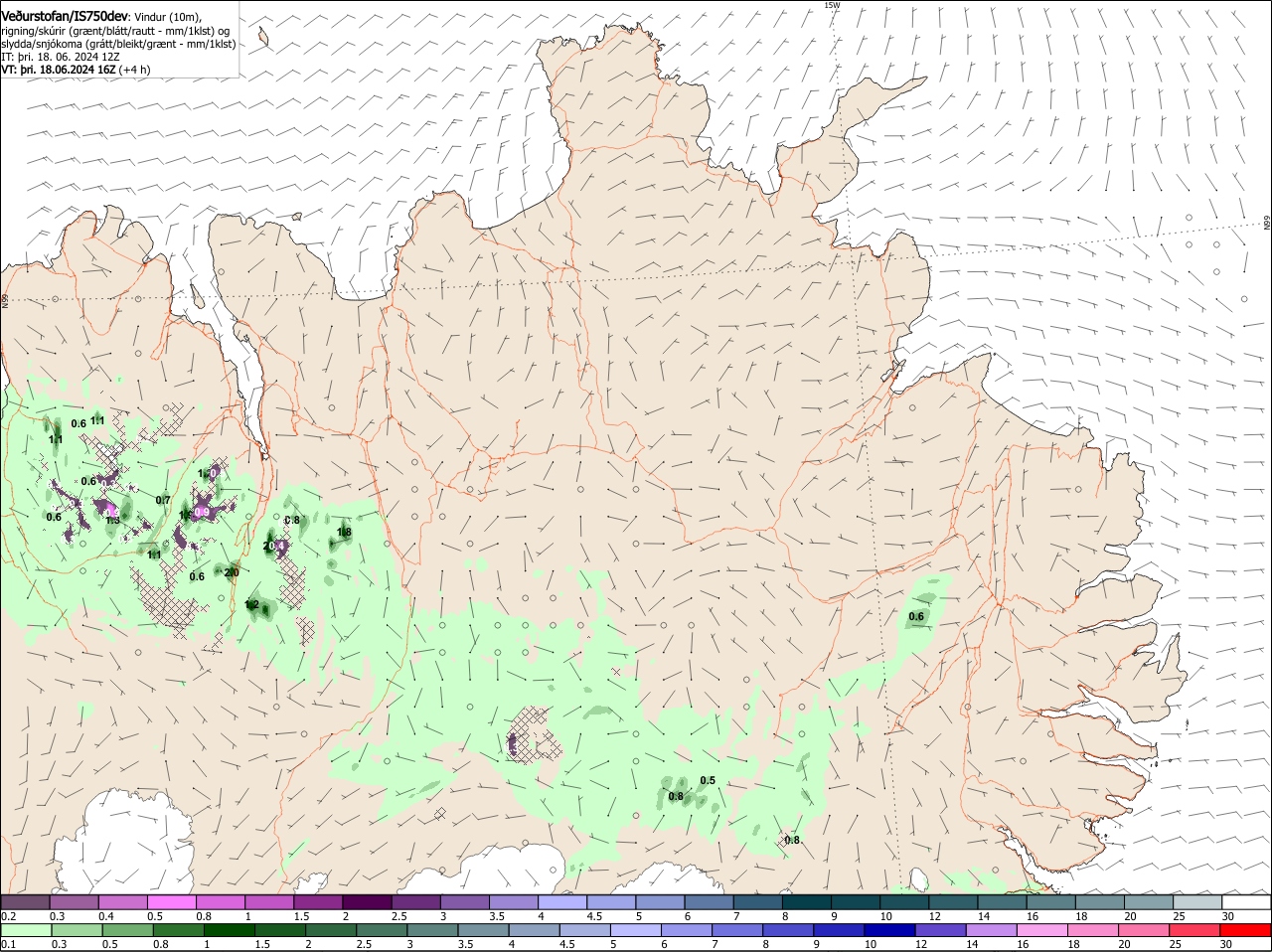This screenshot has width=1272, height=952.
Task: Click the bright pink legend swatch labeled 0.5
Action: 171,902
